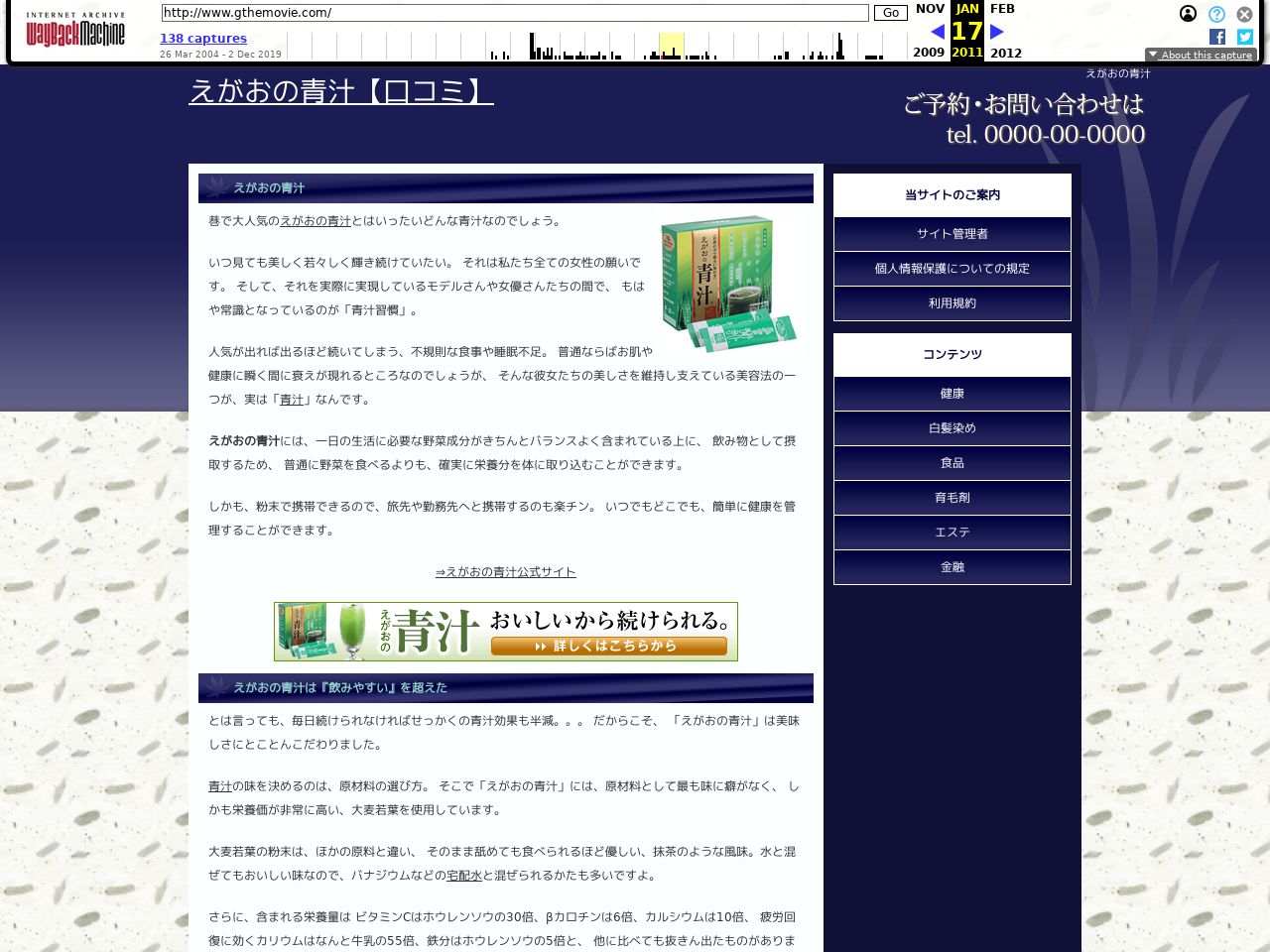Select the サイト管理者 menu item
This screenshot has height=952, width=1270.
pos(952,234)
